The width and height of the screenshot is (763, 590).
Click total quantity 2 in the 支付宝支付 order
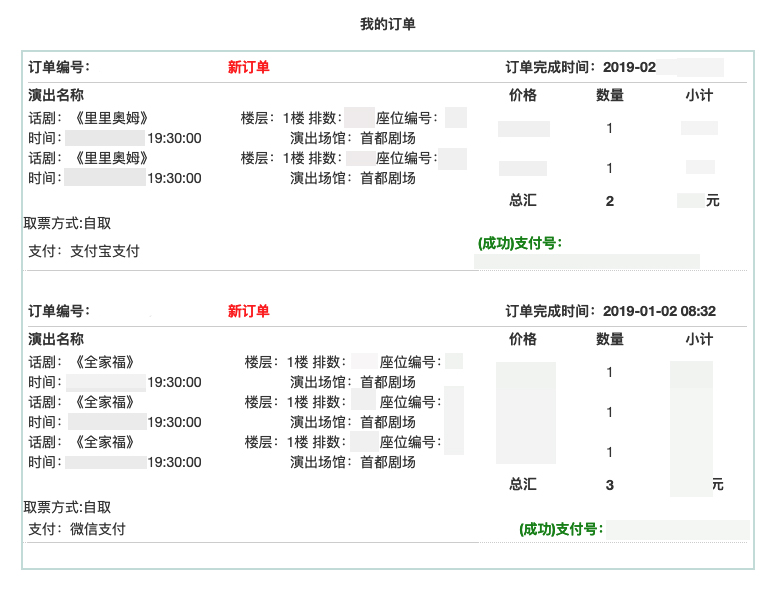610,201
